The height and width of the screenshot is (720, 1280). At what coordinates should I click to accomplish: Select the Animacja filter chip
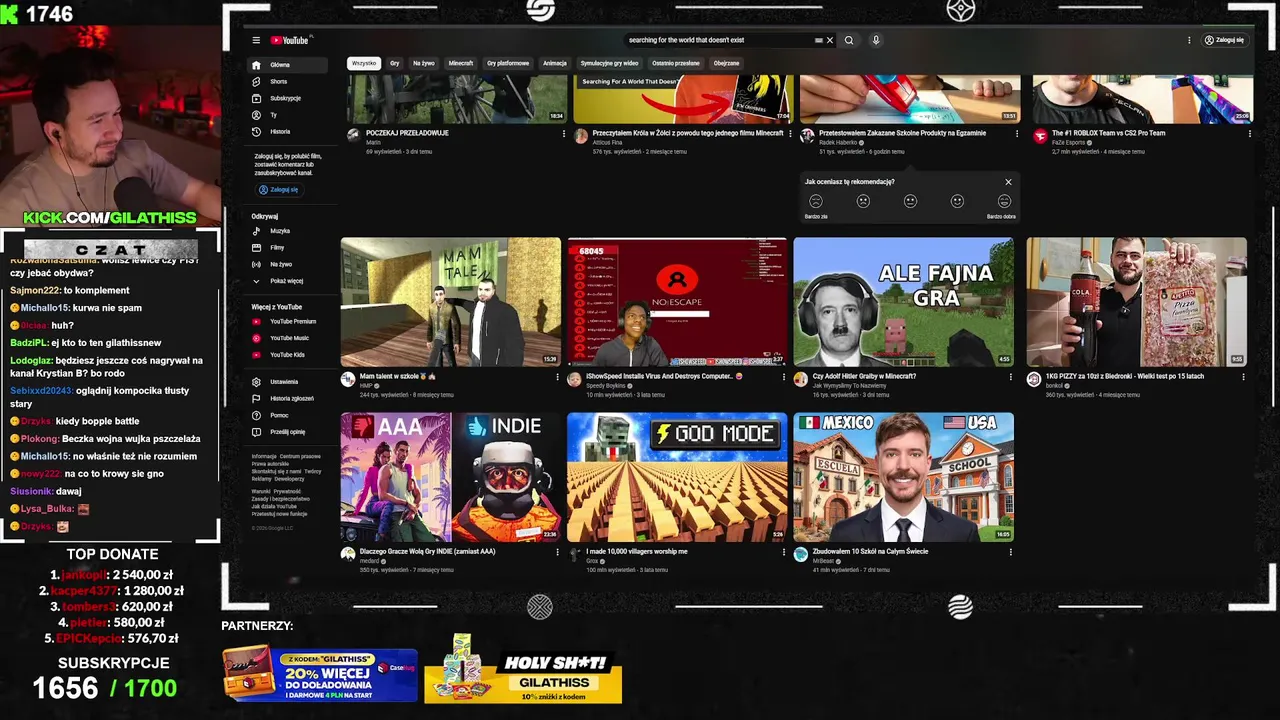point(555,63)
